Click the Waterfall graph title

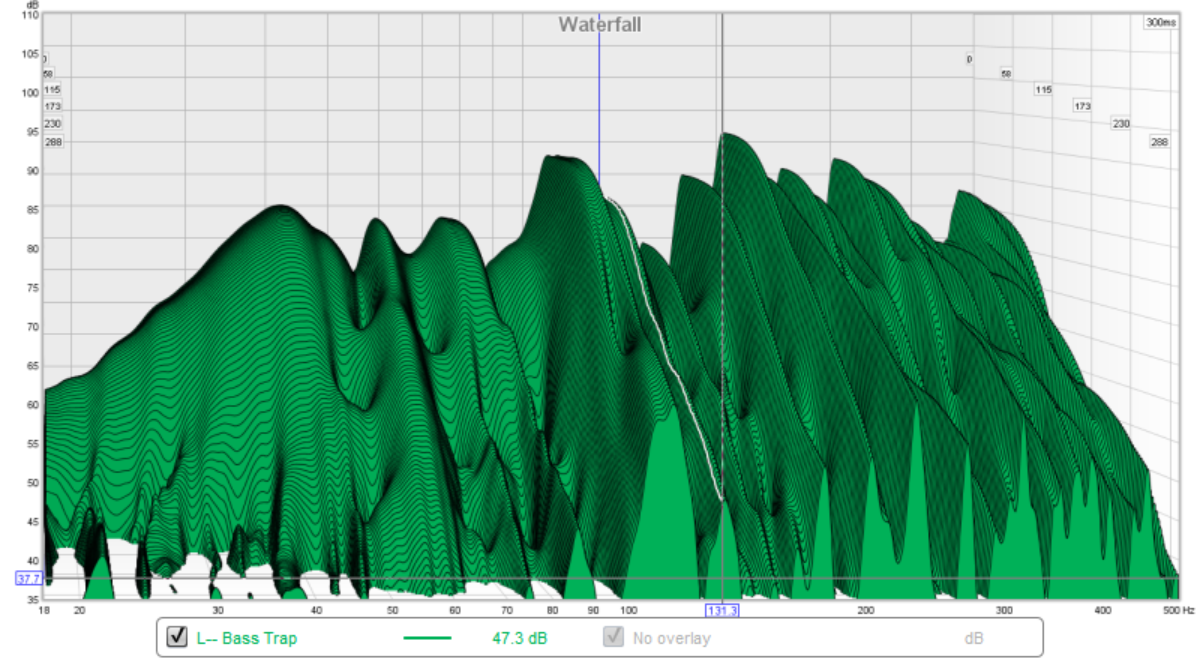(x=600, y=25)
